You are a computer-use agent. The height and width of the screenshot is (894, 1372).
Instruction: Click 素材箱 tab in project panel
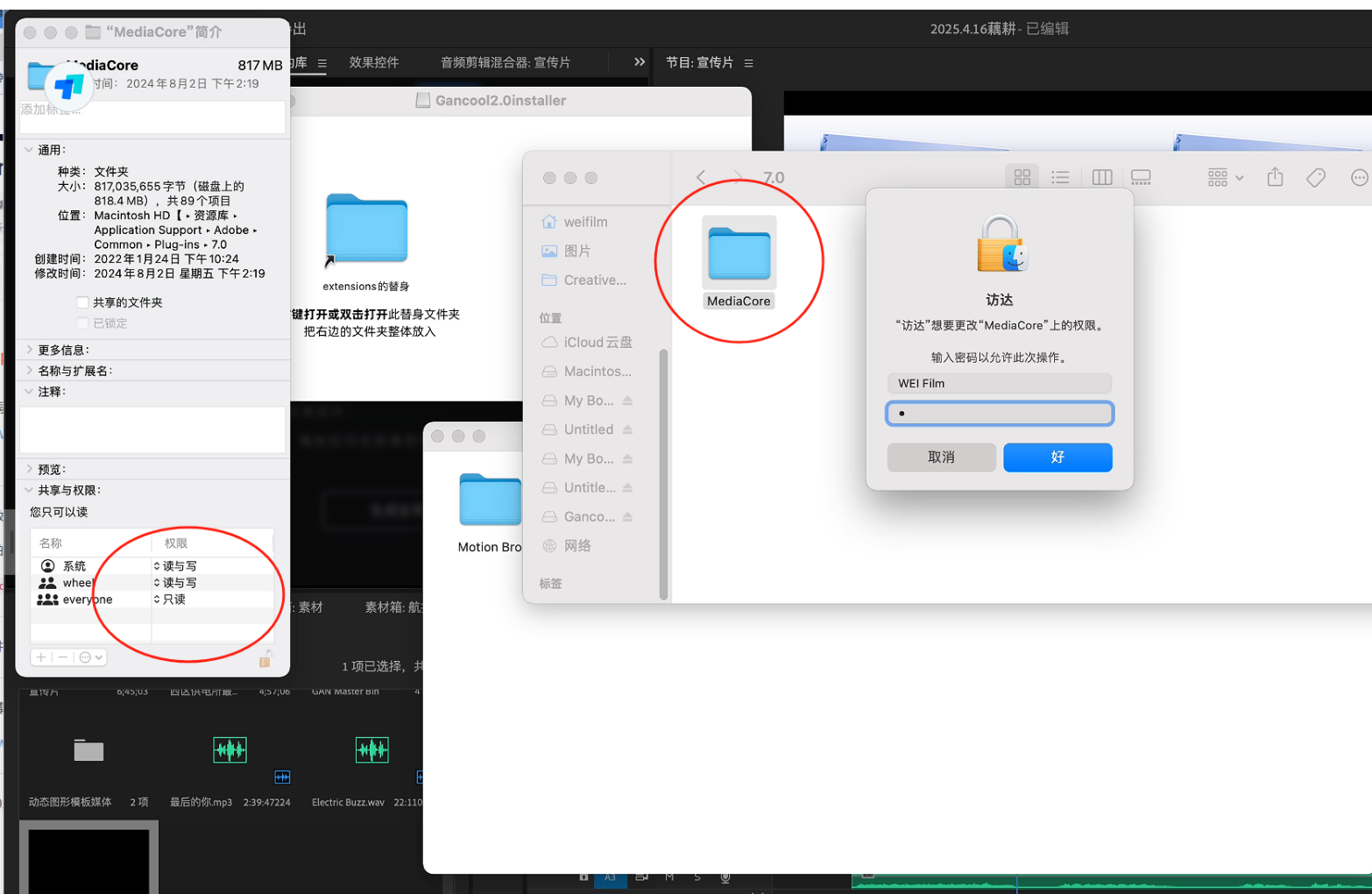click(393, 607)
